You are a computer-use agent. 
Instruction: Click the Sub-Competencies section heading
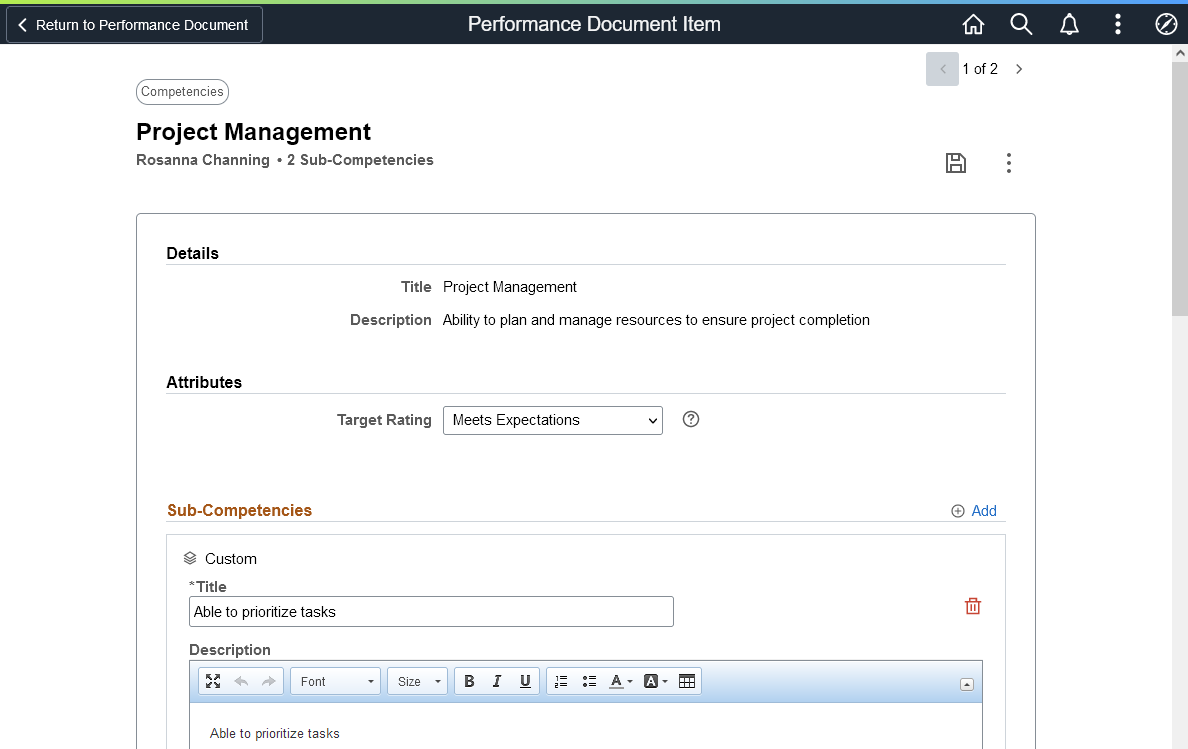(x=239, y=510)
